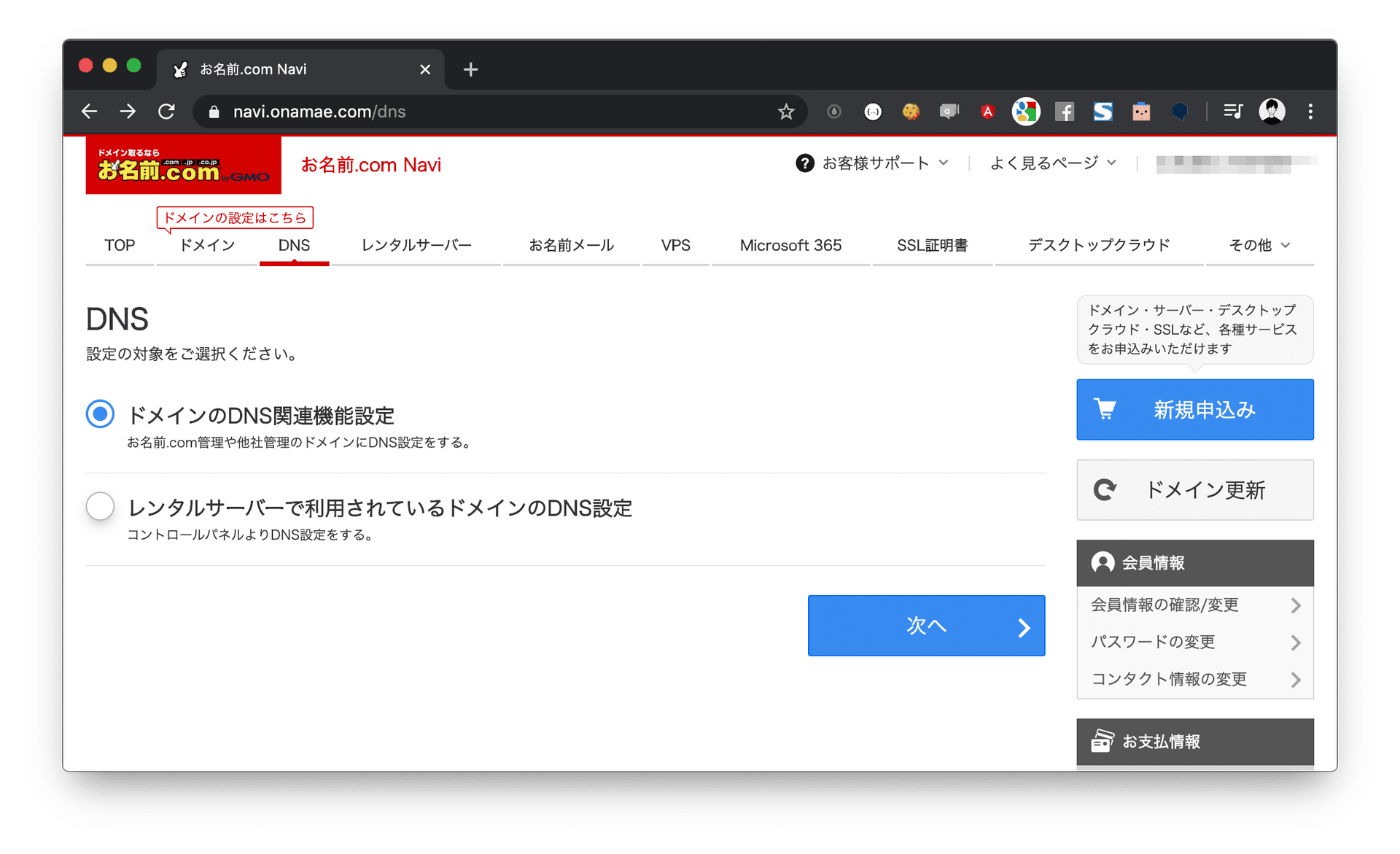Open the VPS tab
This screenshot has height=854, width=1400.
[x=675, y=246]
